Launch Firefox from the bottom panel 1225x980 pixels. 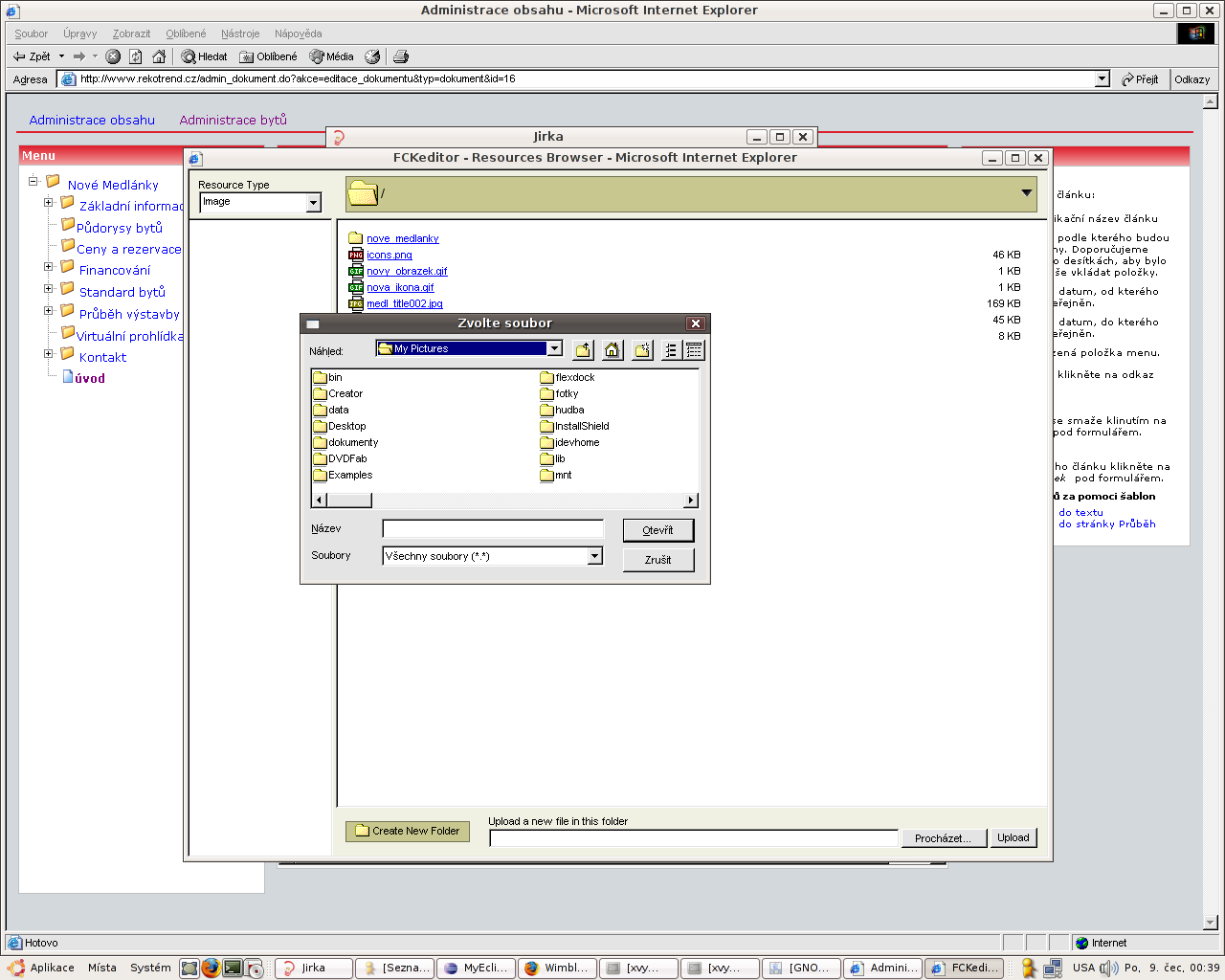(211, 968)
